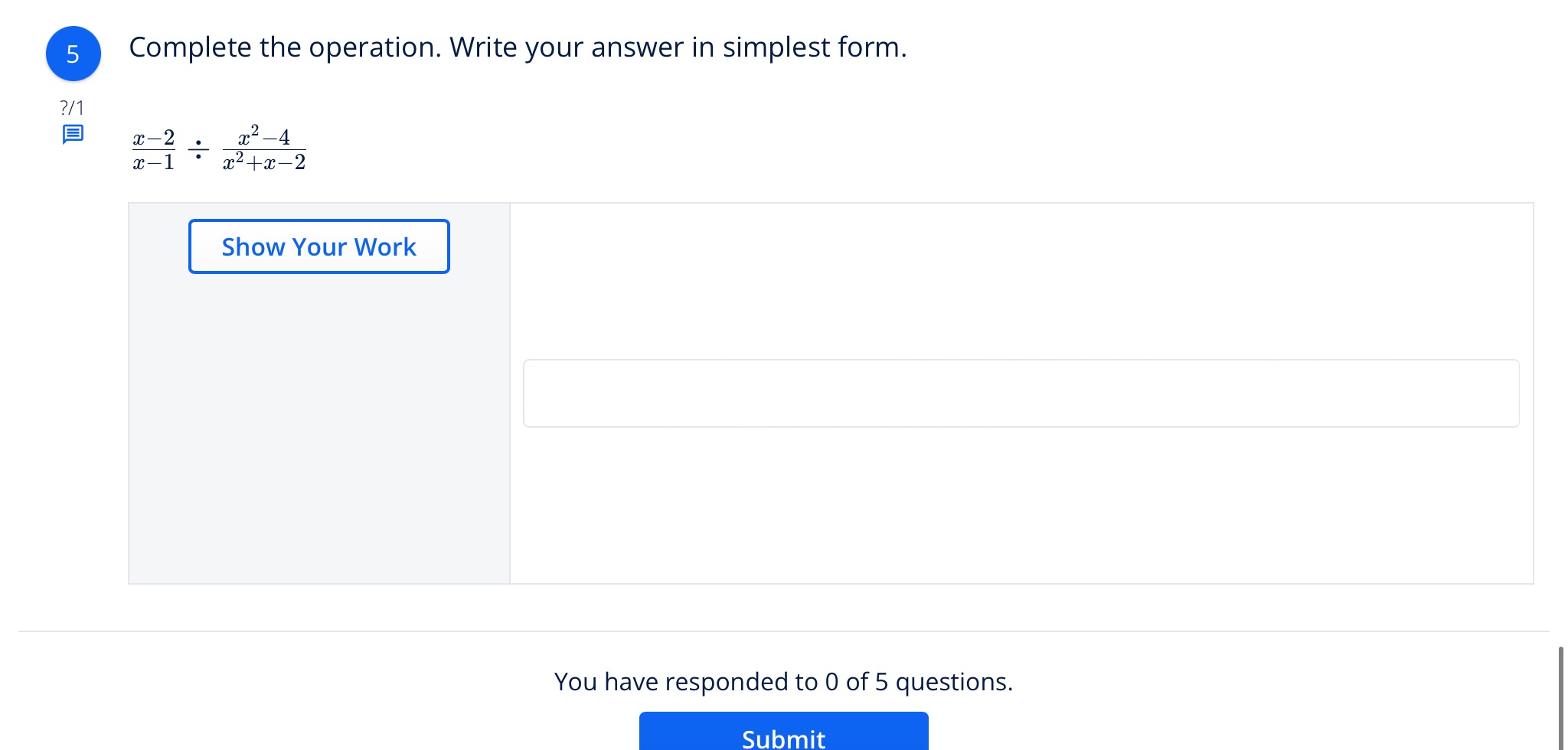Submit responses with the Submit button
This screenshot has height=750, width=1568.
pyautogui.click(x=783, y=735)
